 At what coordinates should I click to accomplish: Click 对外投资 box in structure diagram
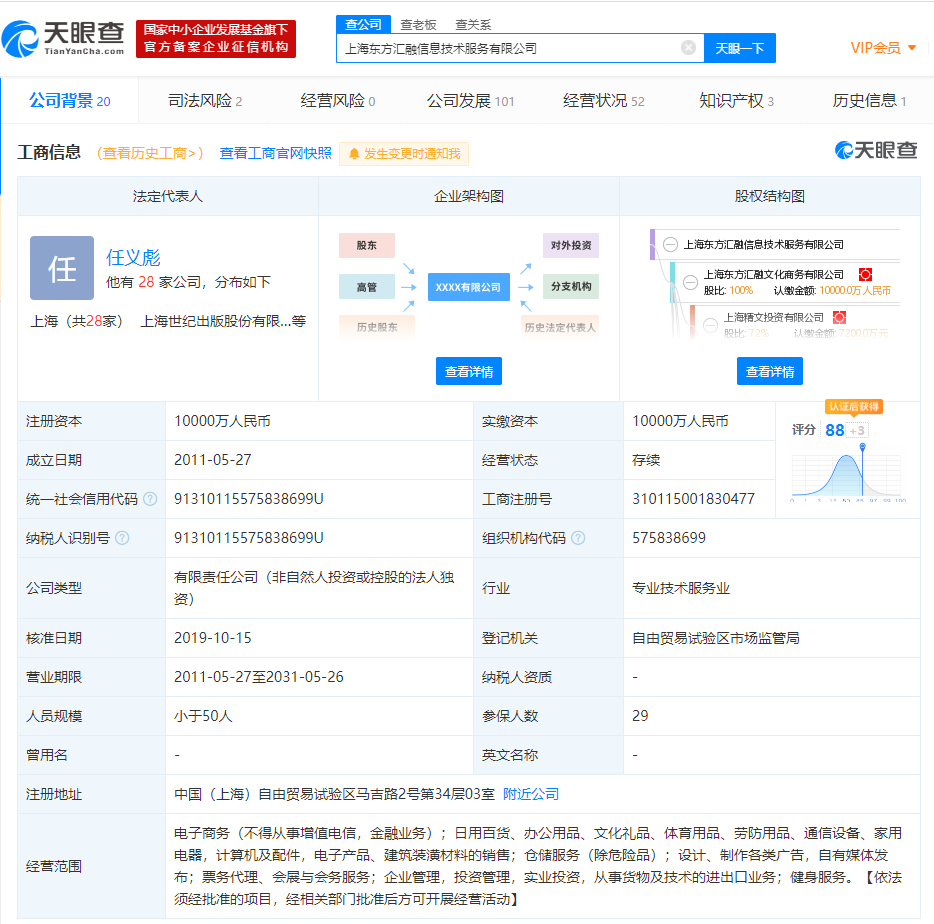click(571, 245)
